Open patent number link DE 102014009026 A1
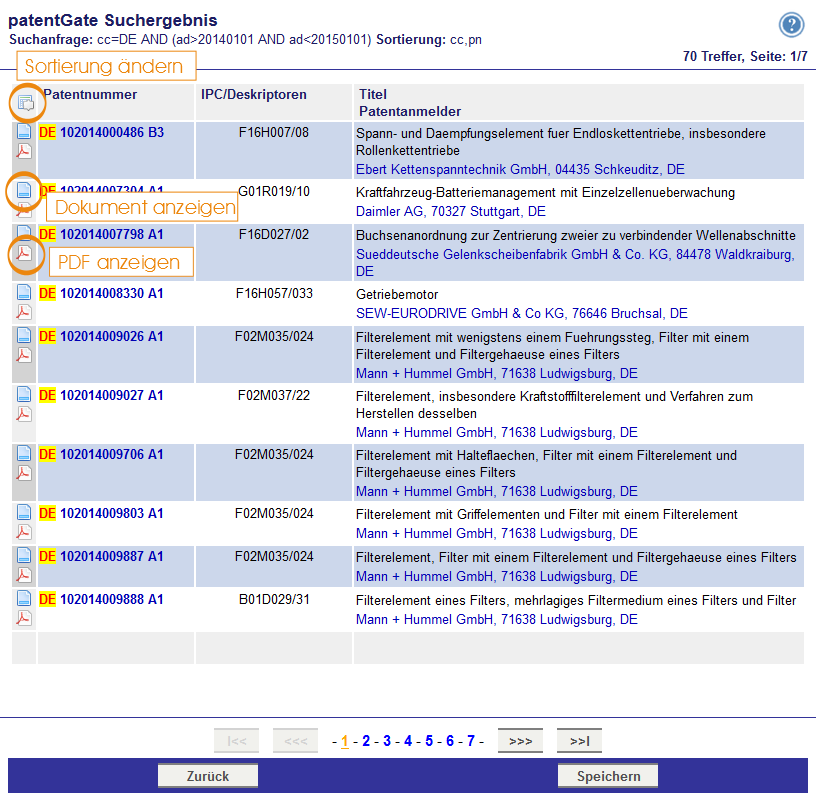Image resolution: width=816 pixels, height=802 pixels. (101, 337)
